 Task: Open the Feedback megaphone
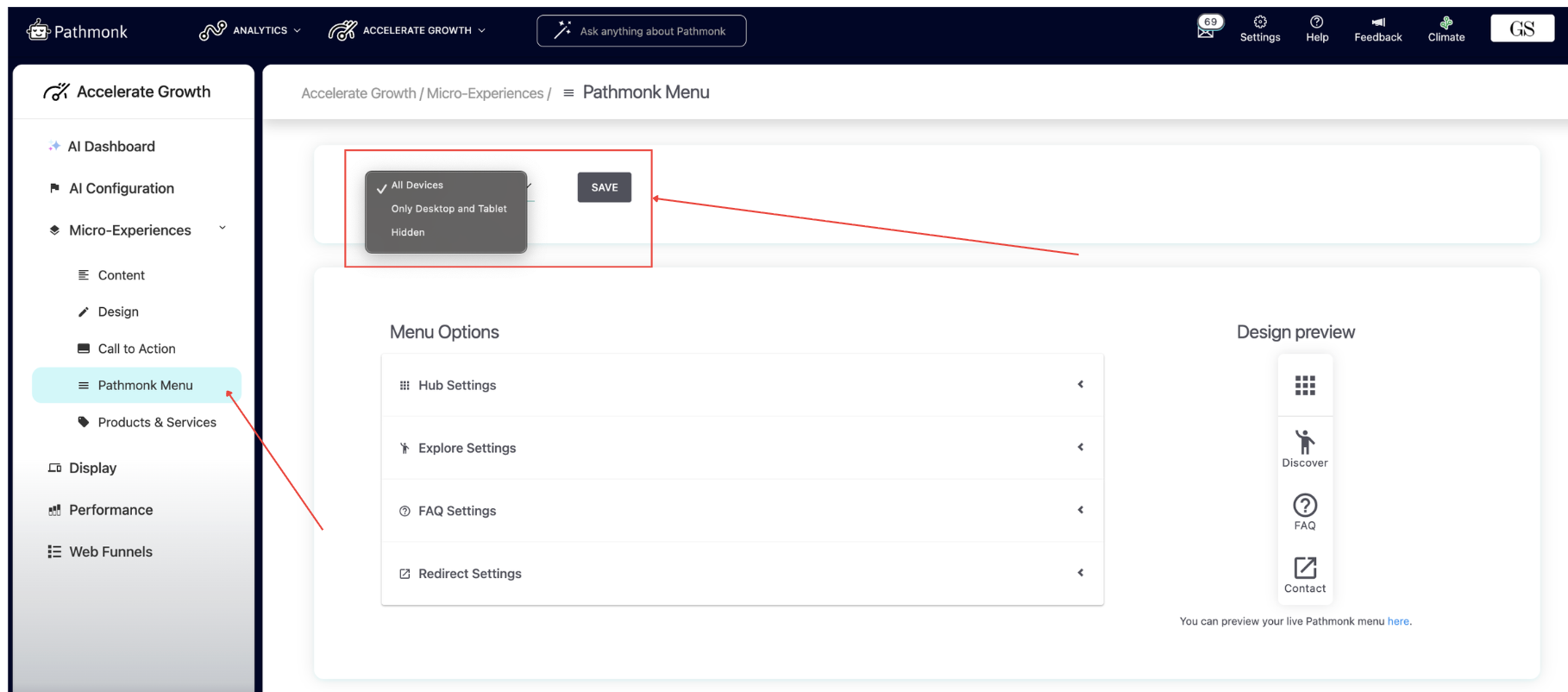click(x=1377, y=29)
